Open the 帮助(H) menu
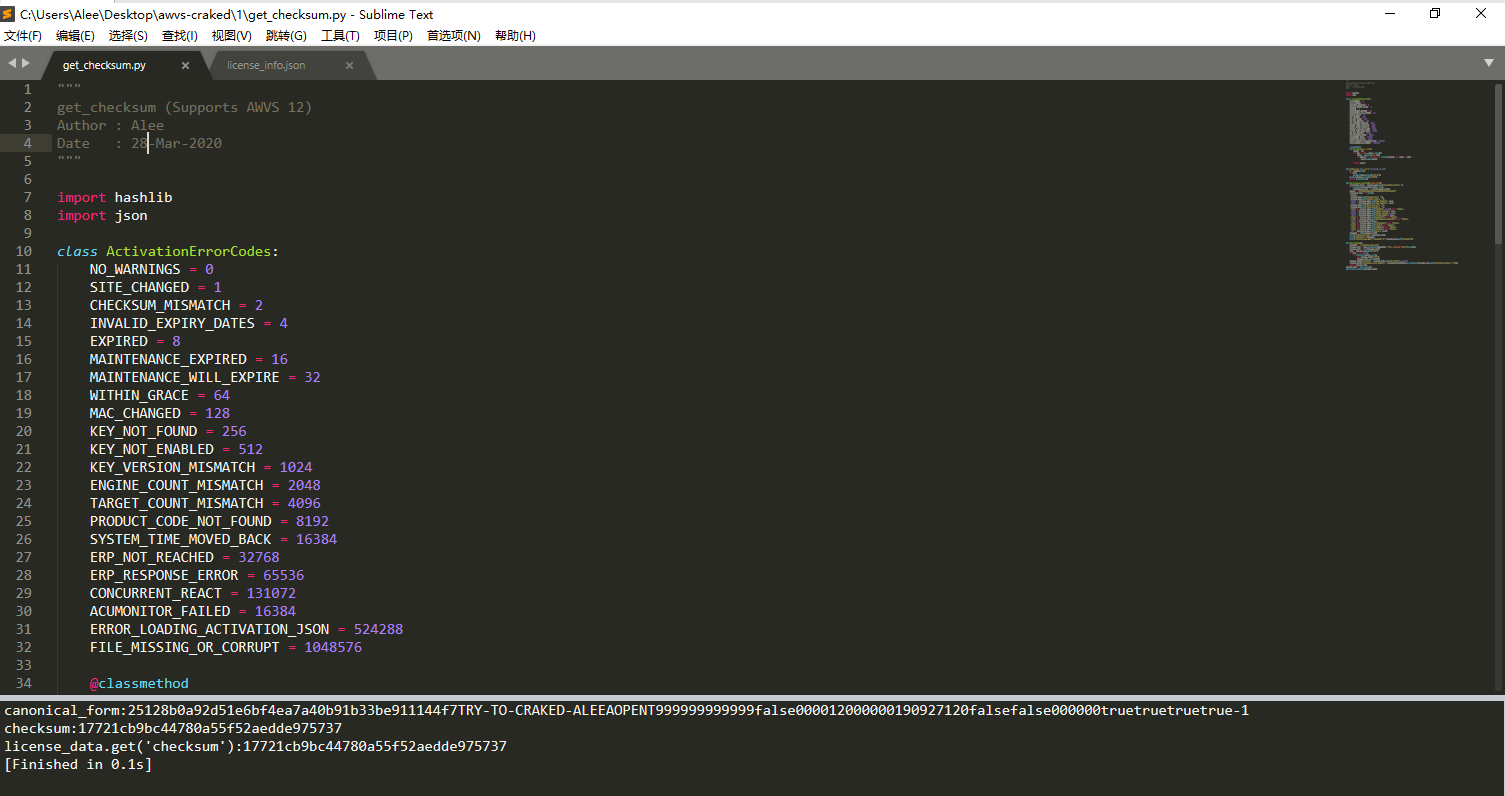 515,35
